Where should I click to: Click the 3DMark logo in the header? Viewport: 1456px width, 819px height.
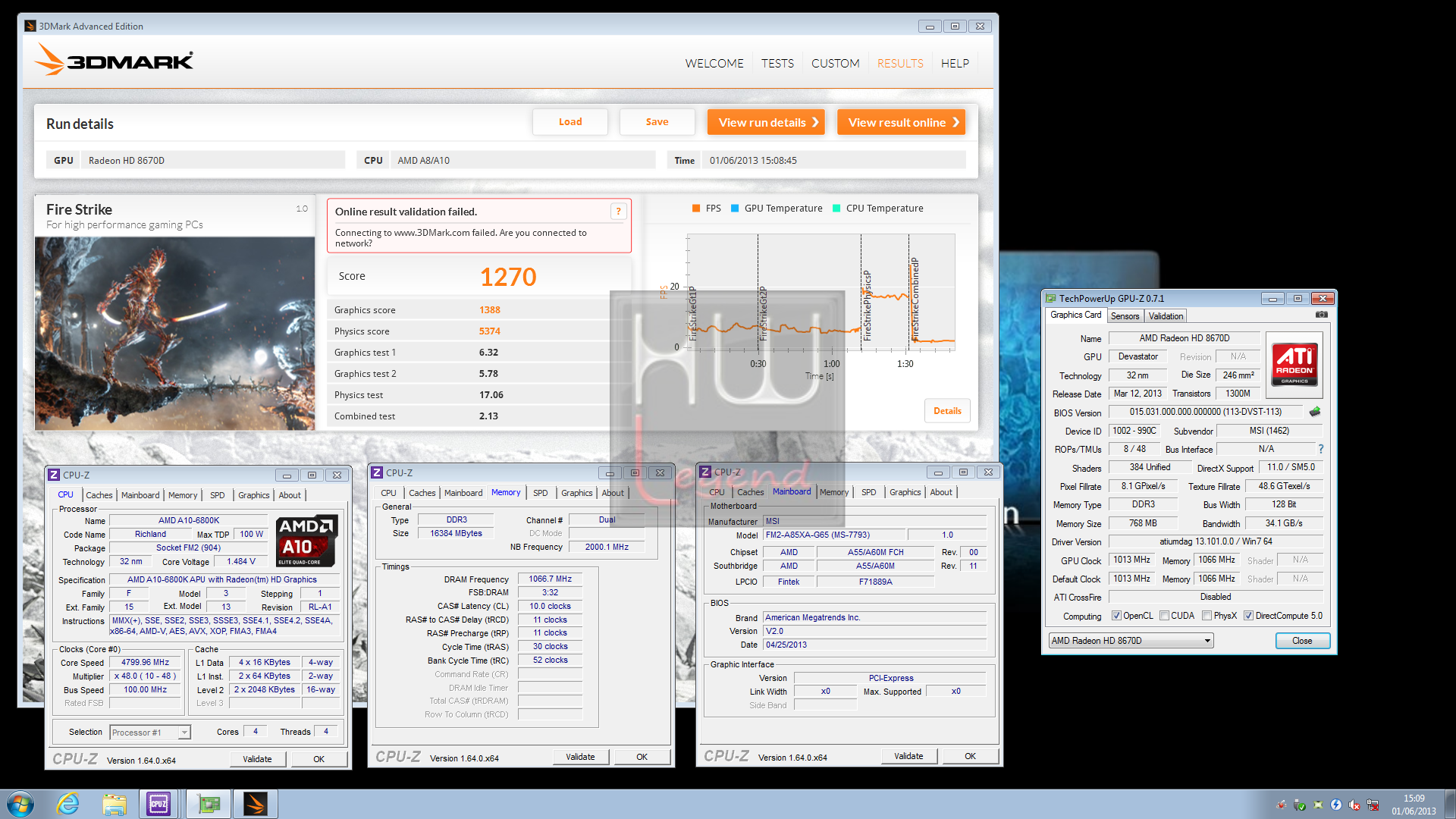(x=114, y=60)
